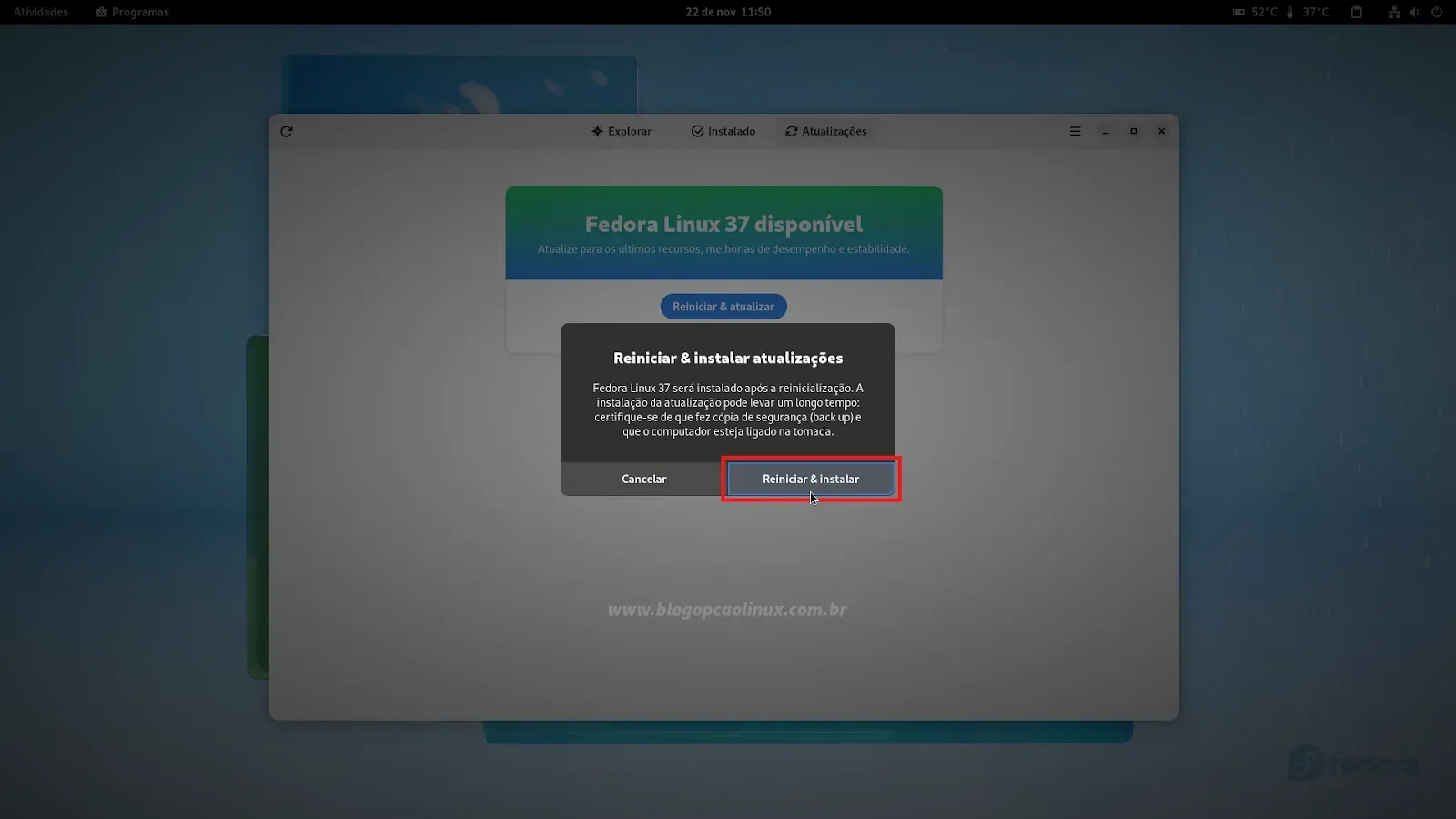Click the Reiniciar & atualizar button
This screenshot has width=1456, height=819.
(x=723, y=307)
